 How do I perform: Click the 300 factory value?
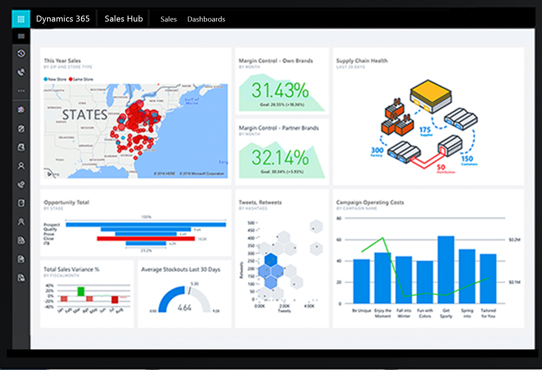(377, 150)
